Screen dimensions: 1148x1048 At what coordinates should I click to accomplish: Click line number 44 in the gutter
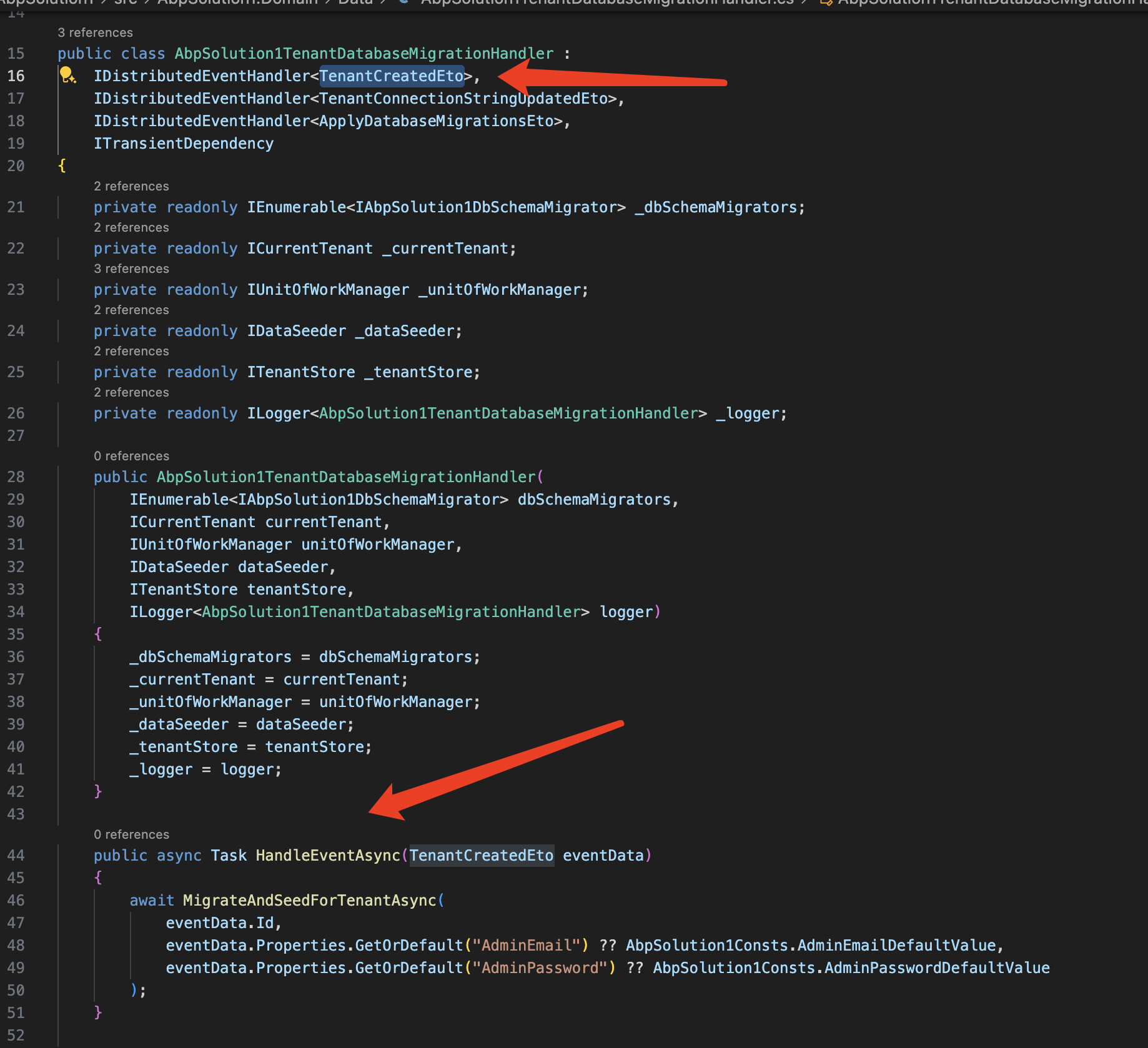[16, 856]
